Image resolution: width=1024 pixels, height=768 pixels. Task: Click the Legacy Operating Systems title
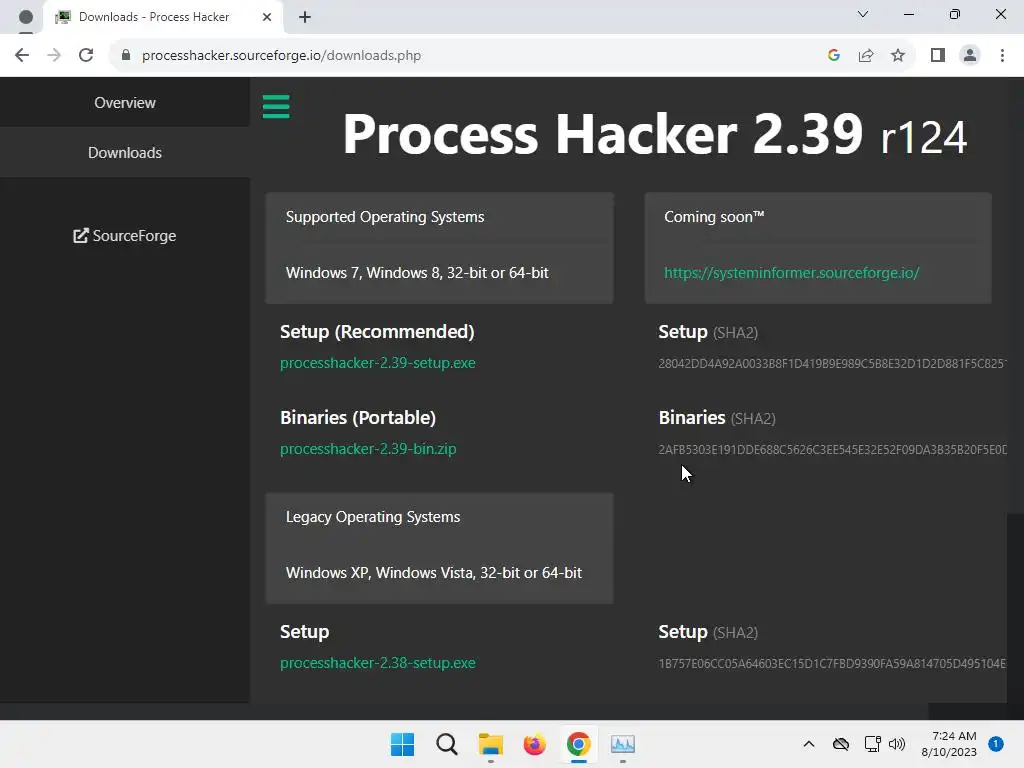(373, 517)
